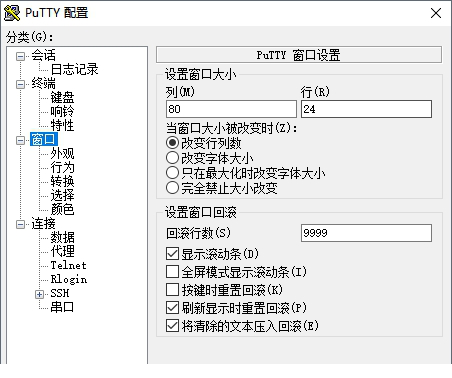Click the PuTTY 窗口设置 panel header
This screenshot has width=452, height=378.
click(299, 55)
